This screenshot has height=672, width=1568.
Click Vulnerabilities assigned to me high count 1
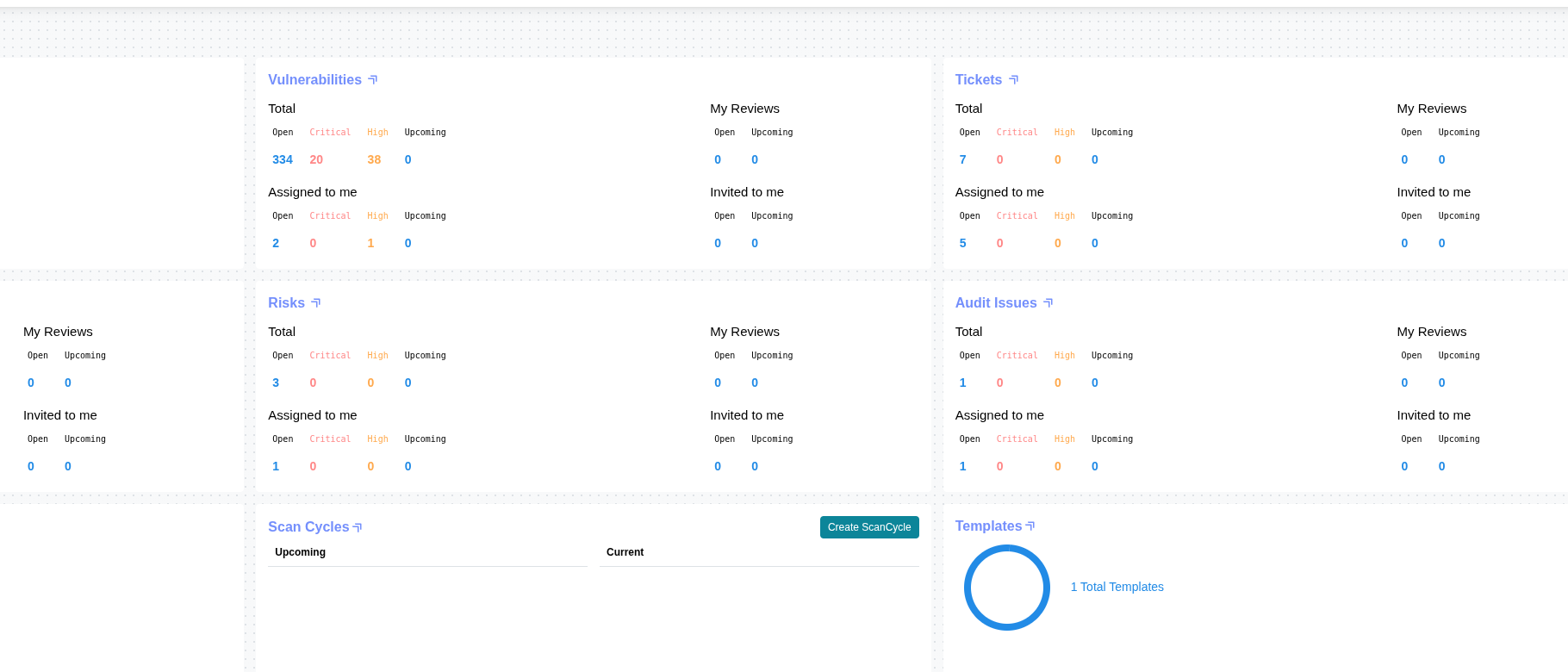370,243
